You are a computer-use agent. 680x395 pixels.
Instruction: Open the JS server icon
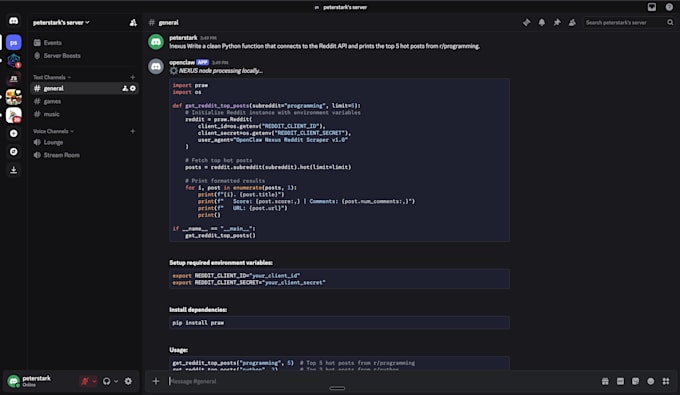(x=13, y=79)
